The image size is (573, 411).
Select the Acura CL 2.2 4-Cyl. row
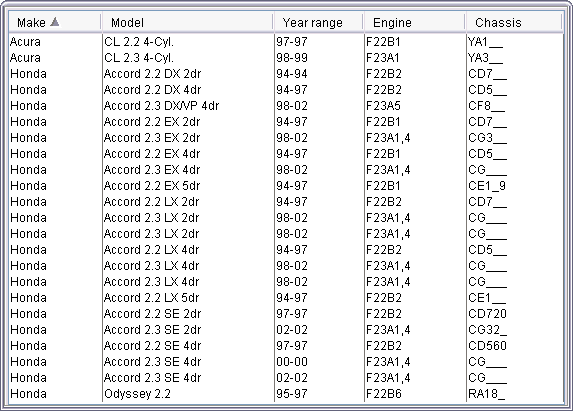(x=286, y=42)
